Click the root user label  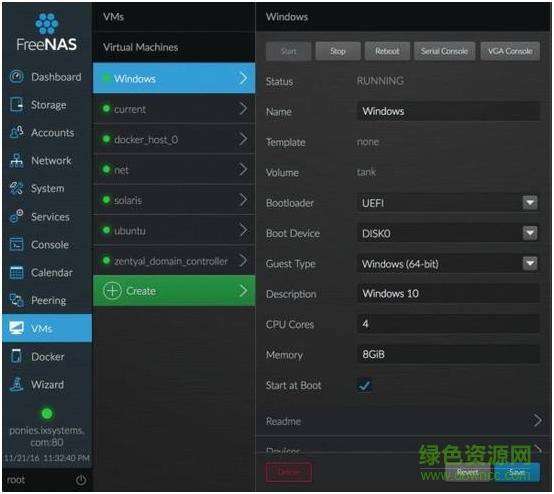(x=16, y=480)
